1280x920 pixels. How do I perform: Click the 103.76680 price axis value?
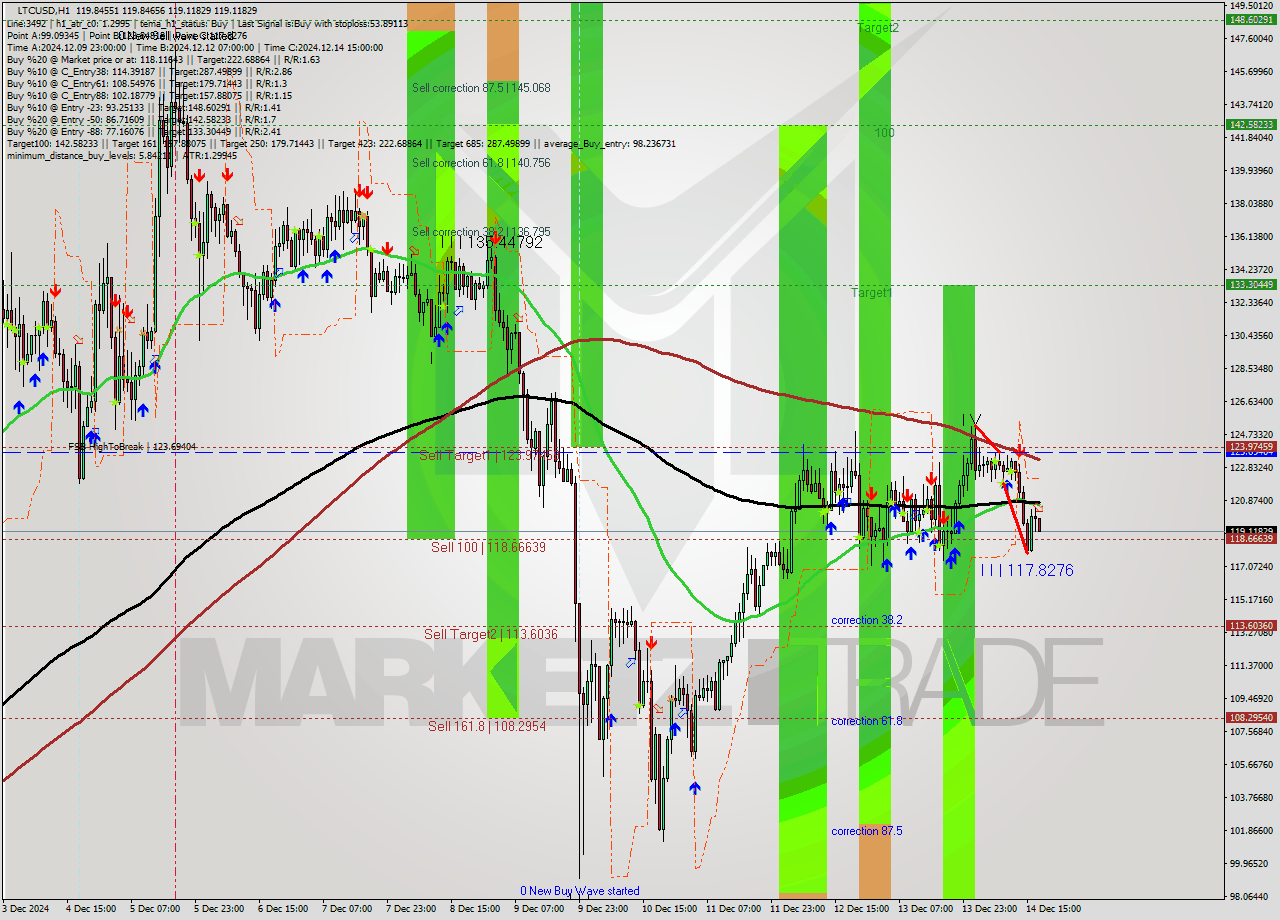(1251, 797)
